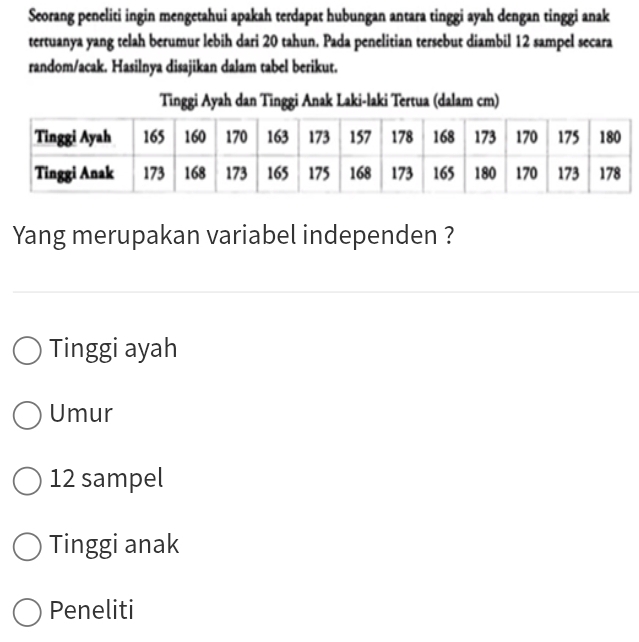Click the "Tinggi Ayah" table row header
Screen dimensions: 639x642
[x=72, y=136]
